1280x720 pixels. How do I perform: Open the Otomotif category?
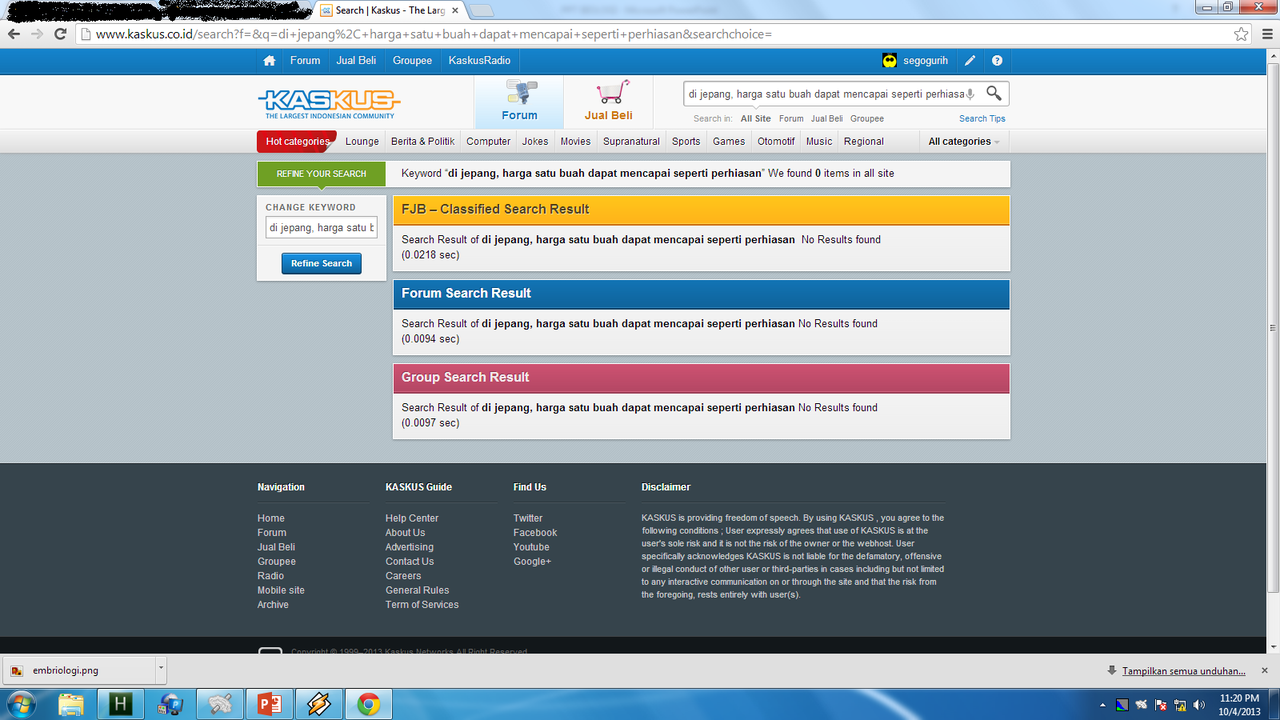(x=776, y=141)
